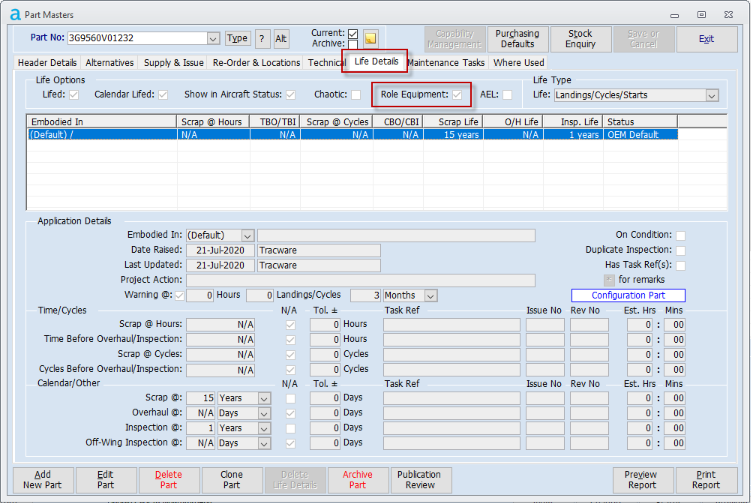Go to the Where Used tab
This screenshot has height=503, width=751.
pos(519,63)
